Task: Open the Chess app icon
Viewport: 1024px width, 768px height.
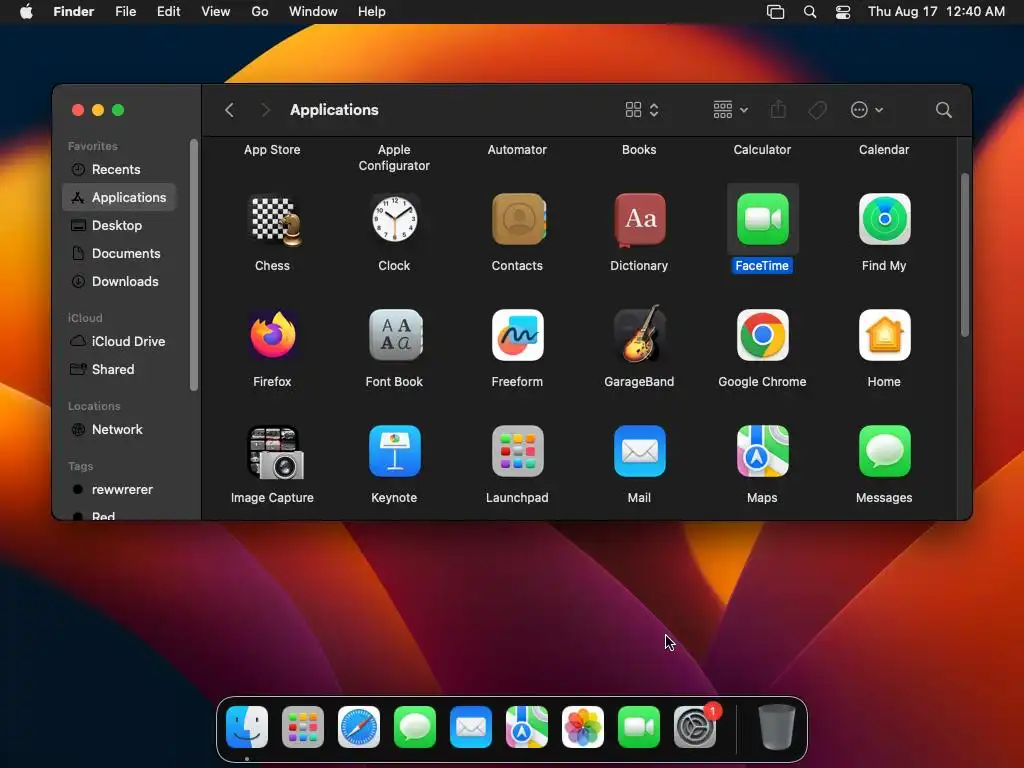Action: coord(276,220)
